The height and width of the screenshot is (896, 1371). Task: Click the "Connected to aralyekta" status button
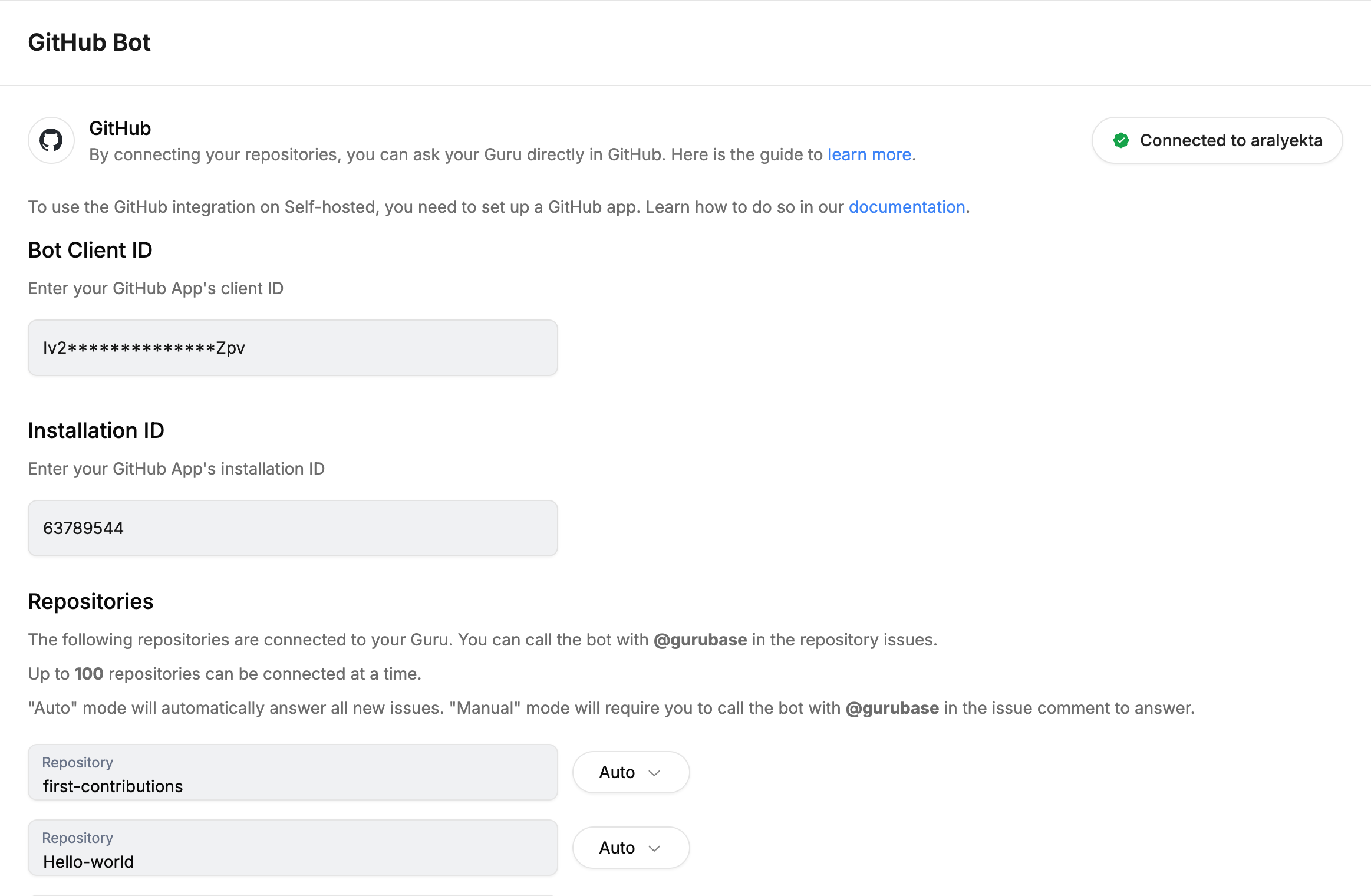tap(1217, 140)
